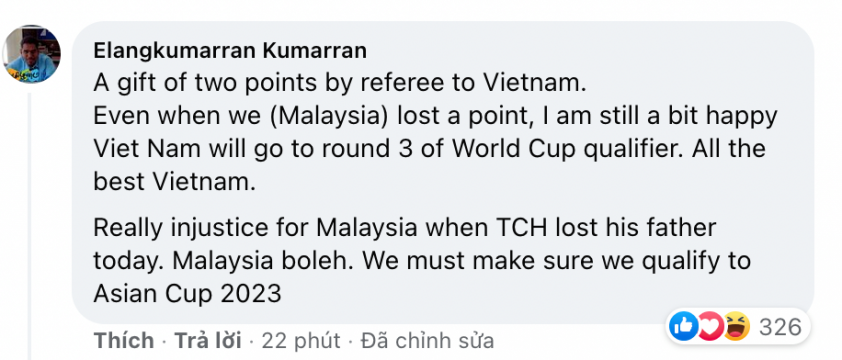Visit Elangkumarran Kumarran's profile name link
Screen dimensions: 842x360
230,51
